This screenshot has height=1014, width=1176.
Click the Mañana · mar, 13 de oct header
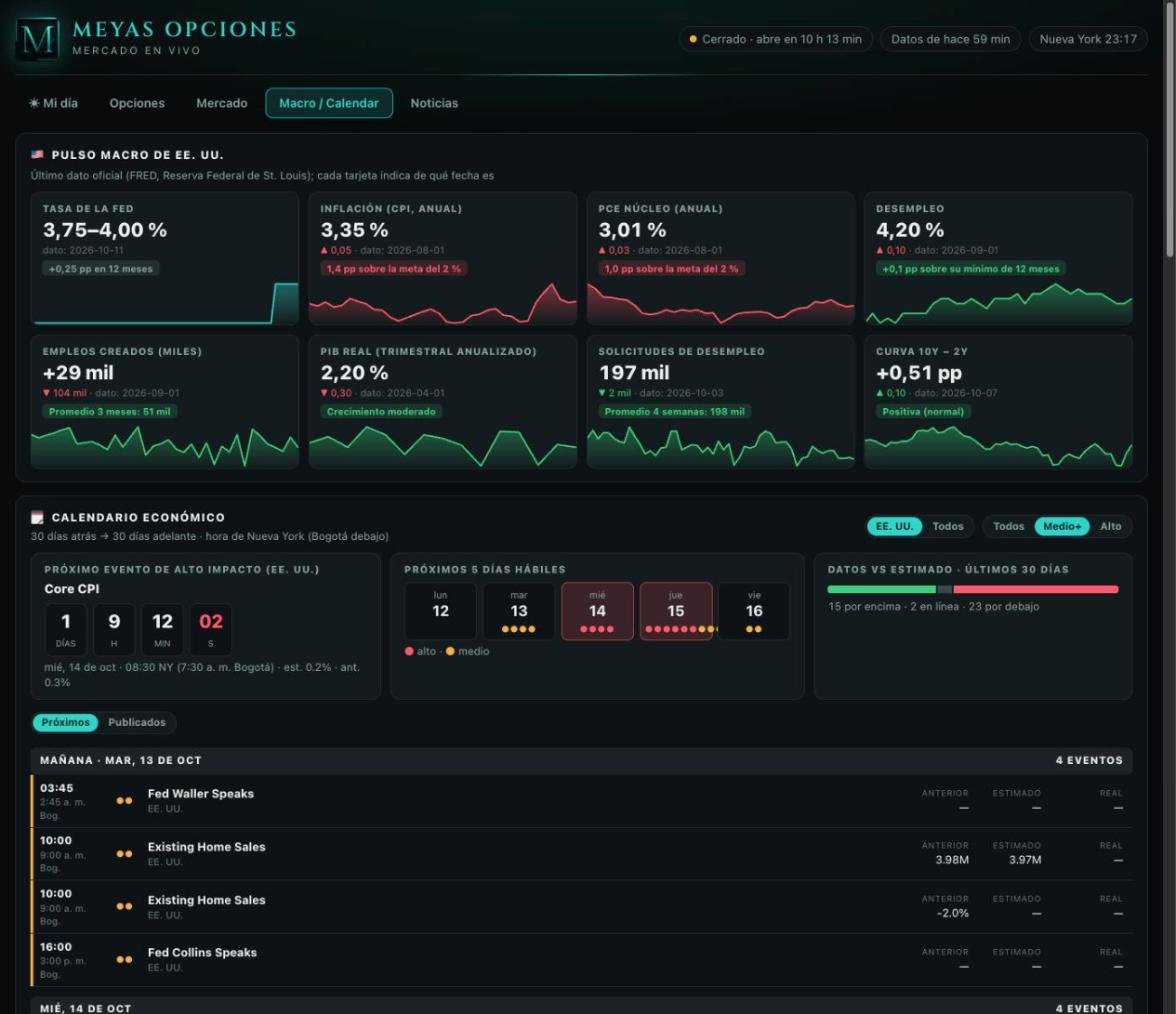581,760
